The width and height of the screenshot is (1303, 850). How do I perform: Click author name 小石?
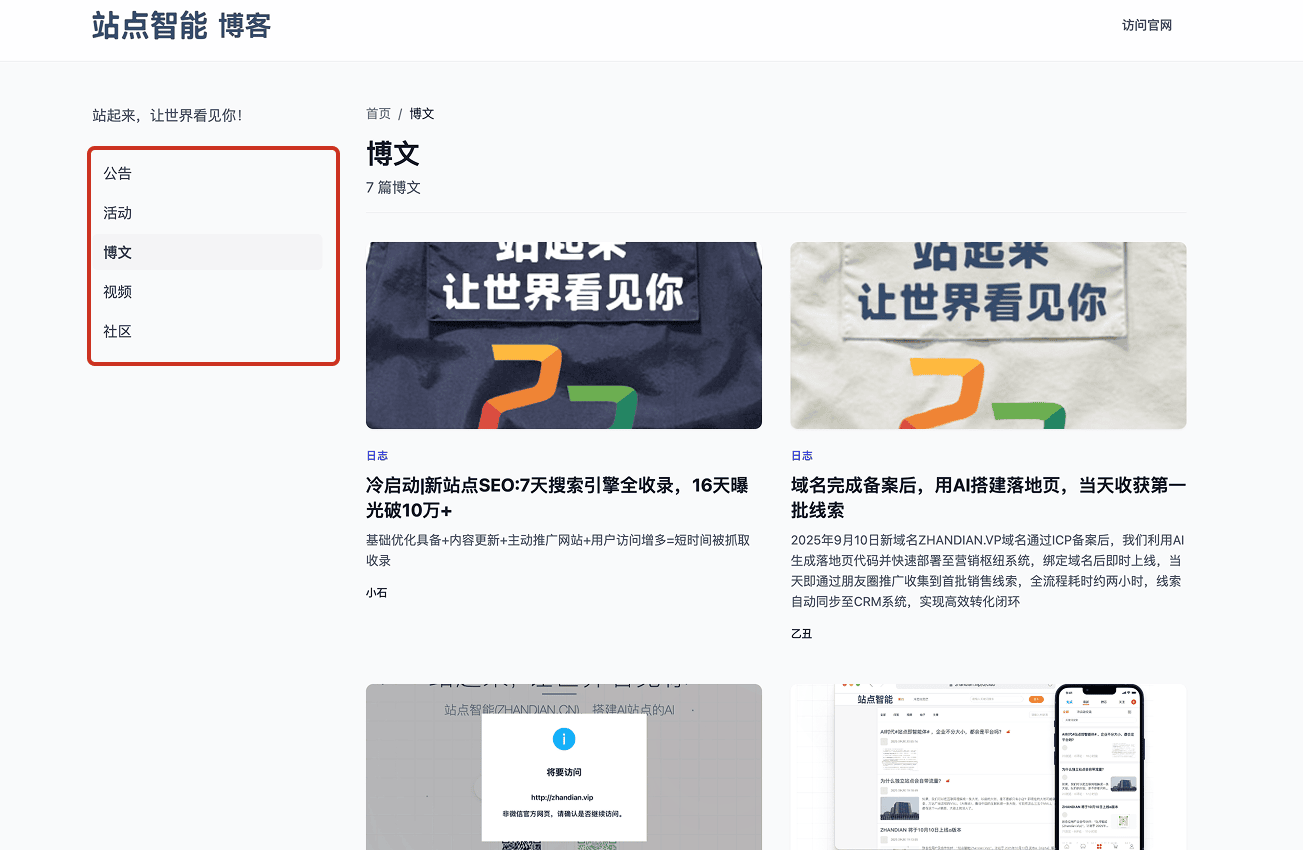(376, 593)
